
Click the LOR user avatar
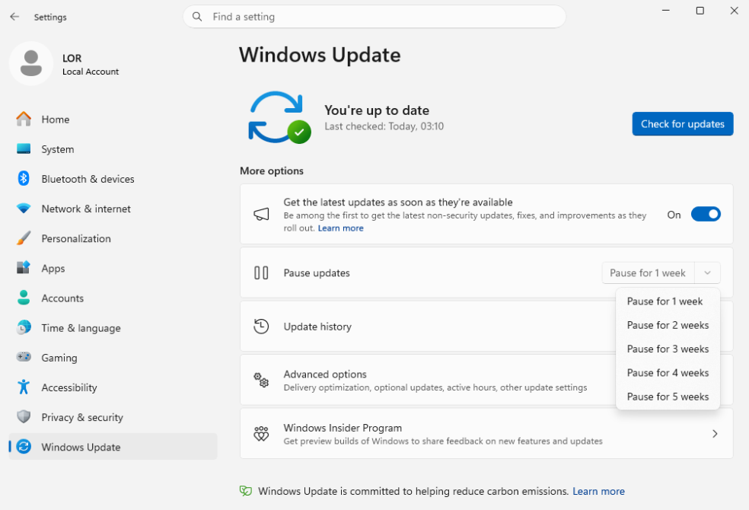[31, 64]
